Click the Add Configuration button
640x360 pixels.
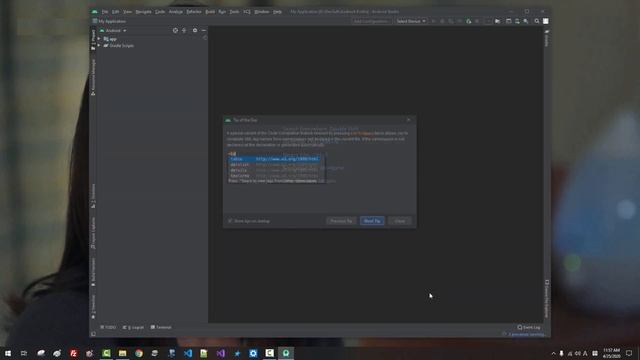pyautogui.click(x=371, y=21)
